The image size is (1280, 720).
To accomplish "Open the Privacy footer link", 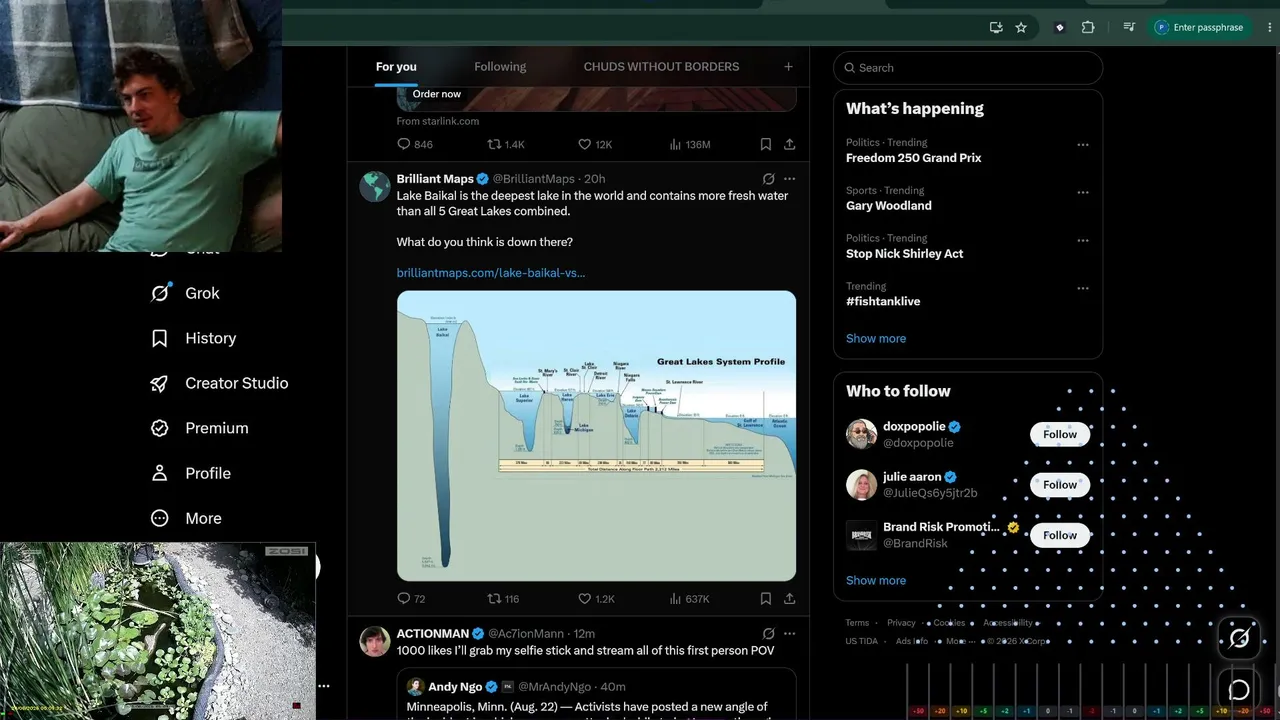I will 901,623.
